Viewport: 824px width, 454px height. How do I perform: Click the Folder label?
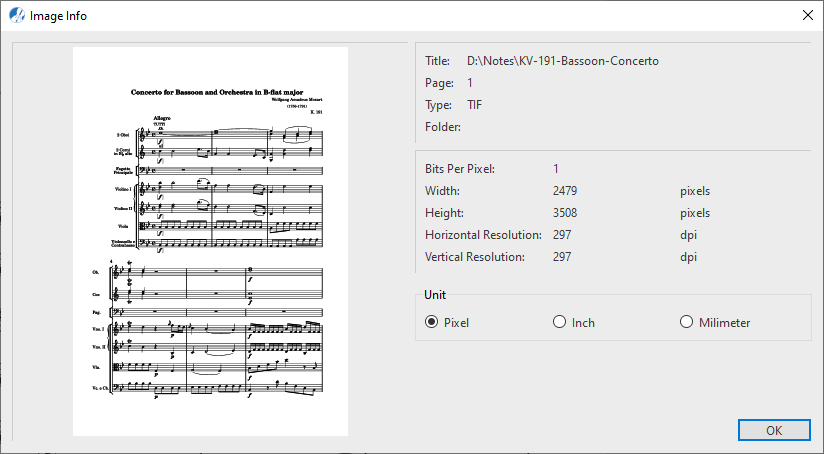pyautogui.click(x=443, y=127)
